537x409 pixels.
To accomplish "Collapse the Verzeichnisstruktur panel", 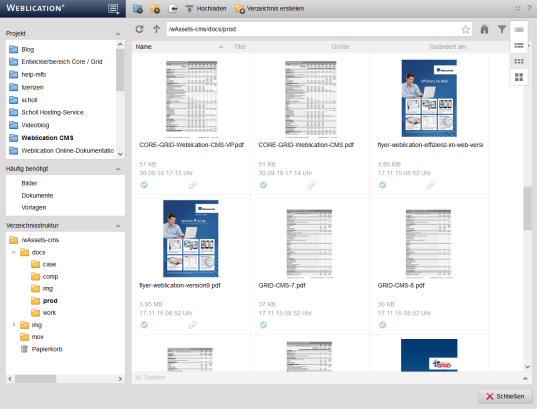I will (x=118, y=226).
